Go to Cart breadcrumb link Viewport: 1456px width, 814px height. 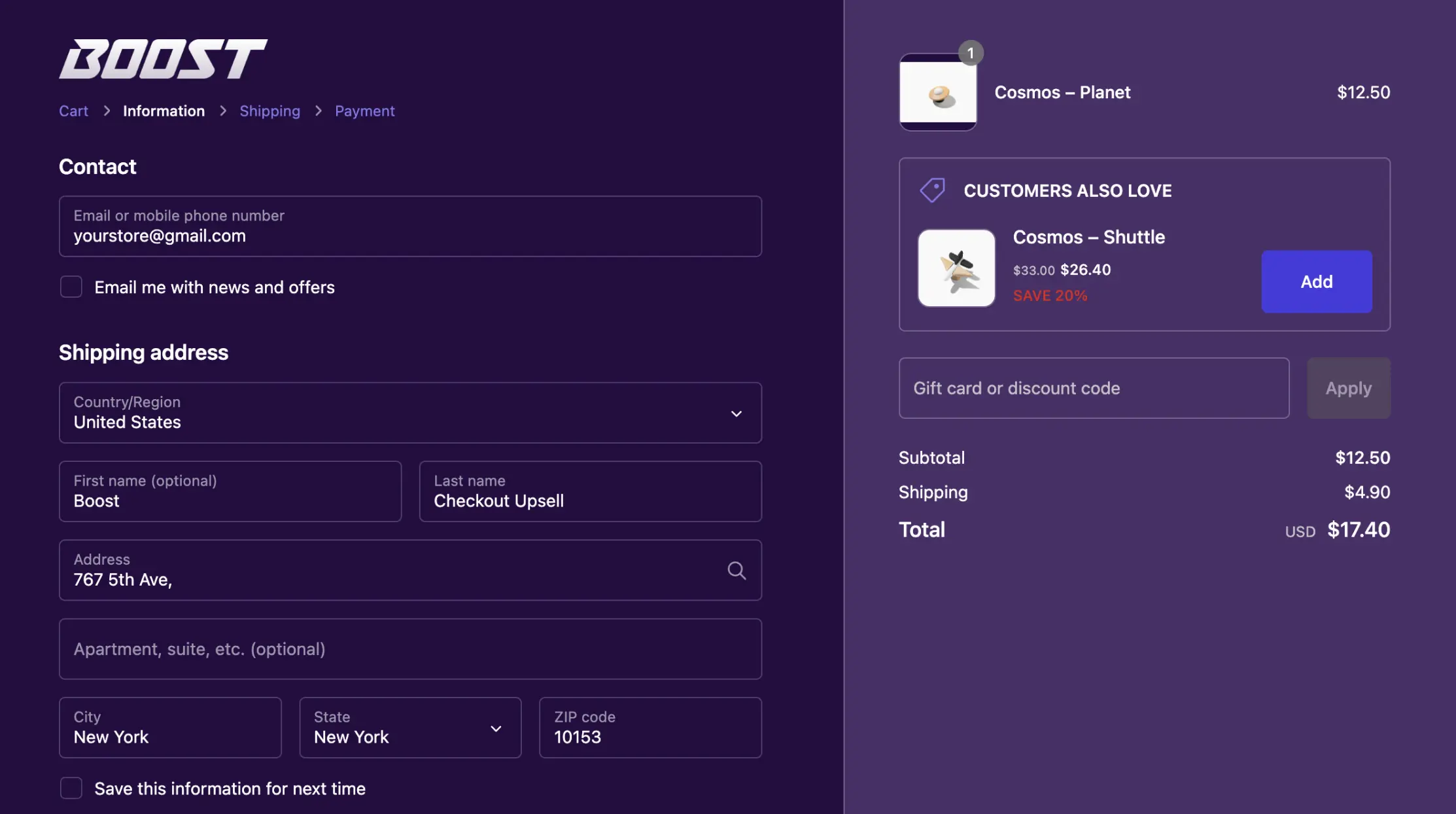pyautogui.click(x=73, y=111)
